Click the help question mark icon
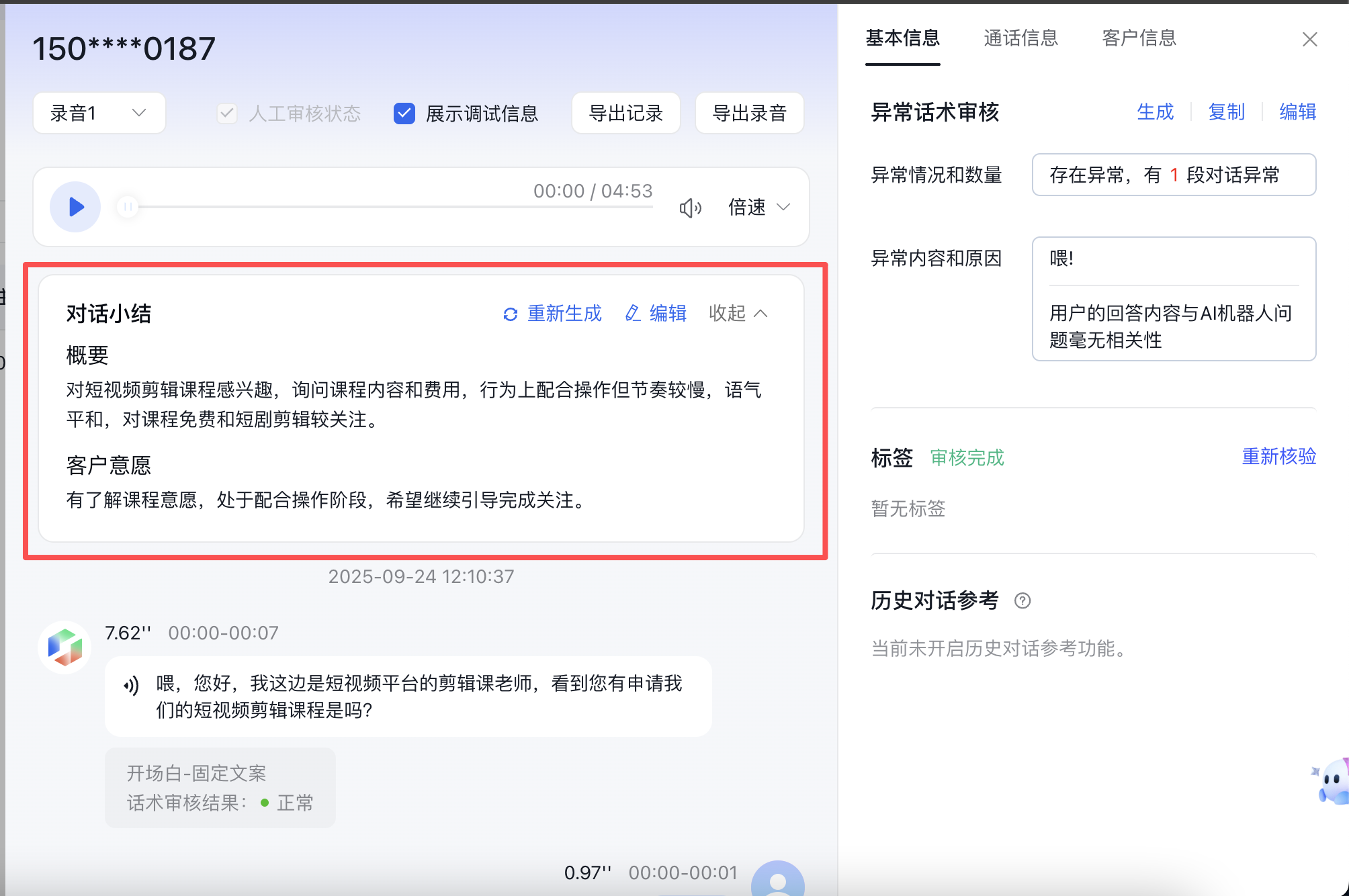This screenshot has height=896, width=1349. click(1022, 600)
